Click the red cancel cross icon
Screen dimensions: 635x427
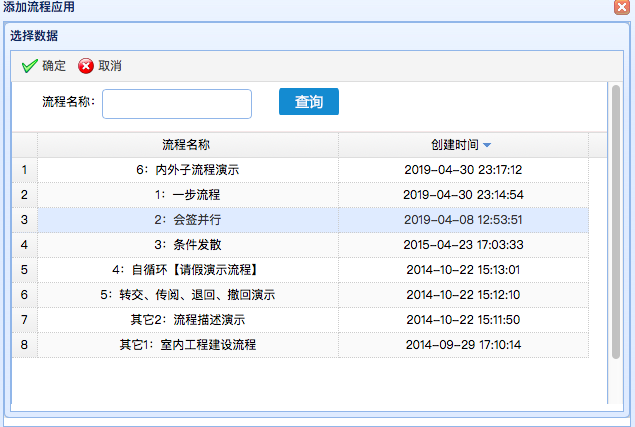(x=86, y=66)
